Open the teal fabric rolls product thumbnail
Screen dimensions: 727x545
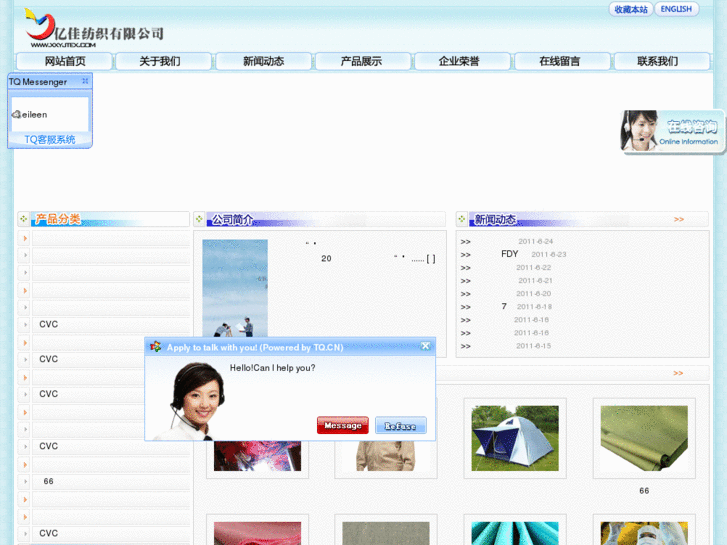coord(515,532)
